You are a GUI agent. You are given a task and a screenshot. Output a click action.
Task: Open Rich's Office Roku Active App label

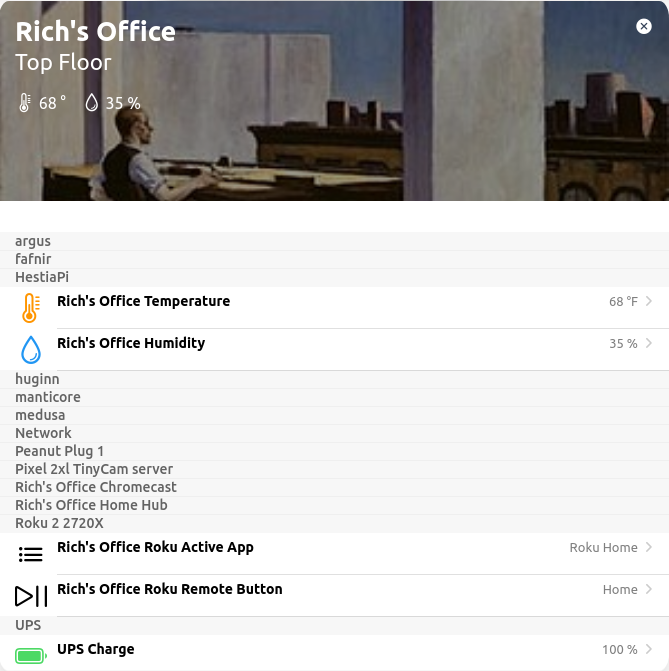[155, 547]
